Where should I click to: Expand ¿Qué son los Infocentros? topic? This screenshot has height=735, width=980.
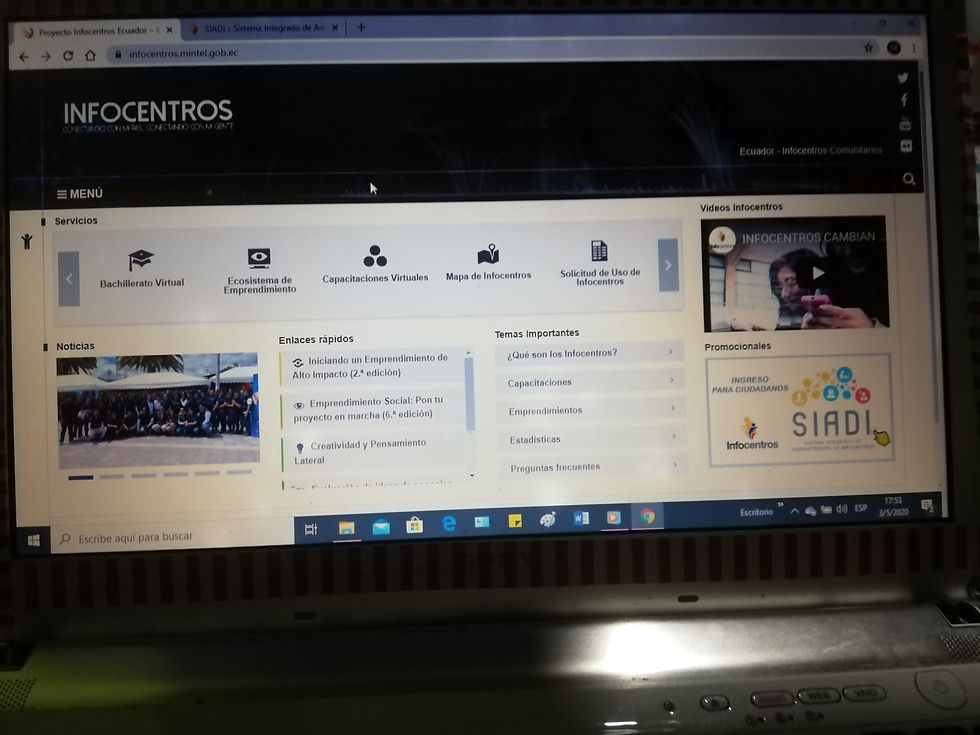[x=589, y=353]
